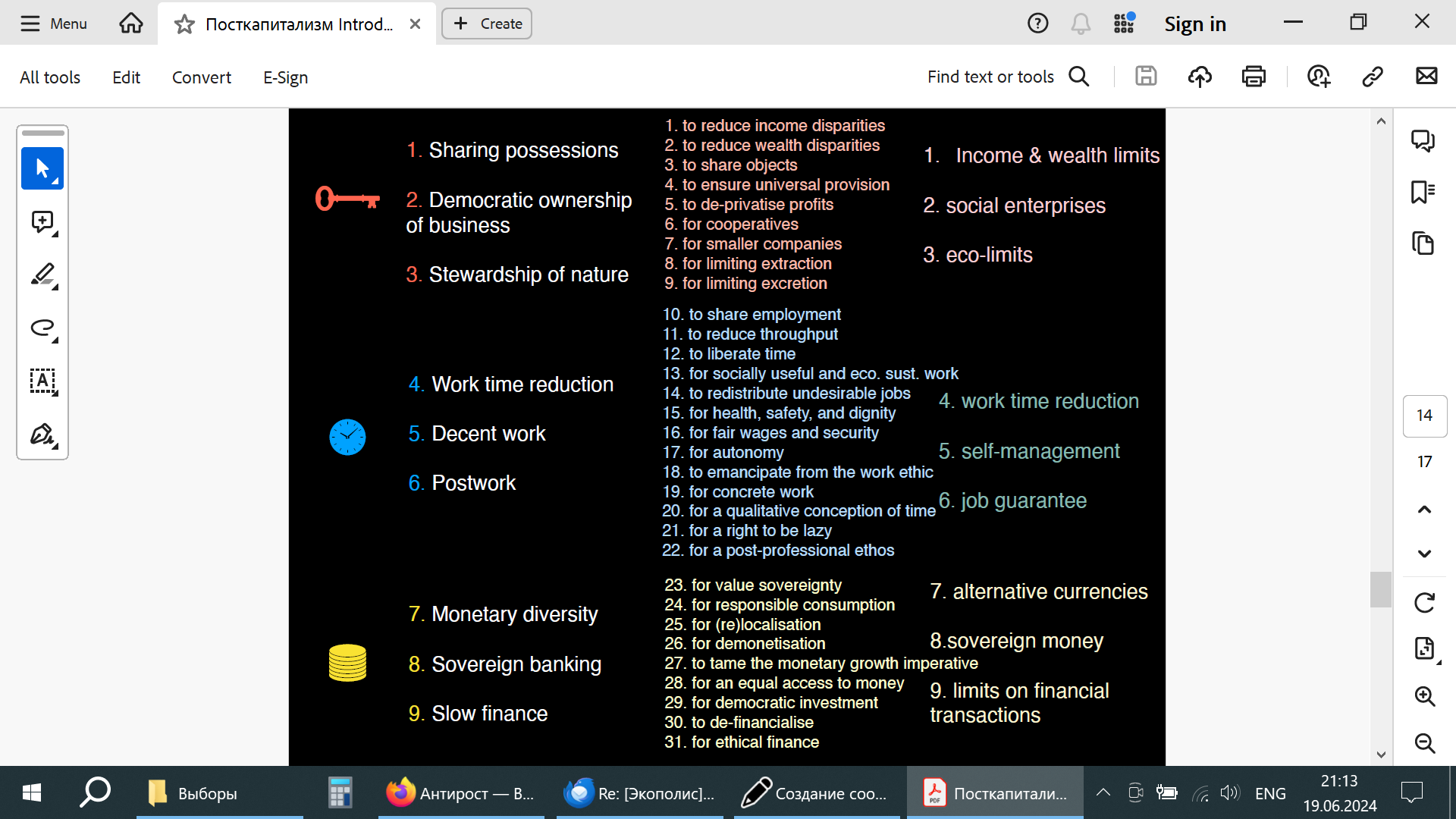Screen dimensions: 1456x819
Task: Open the All tools menu
Action: tap(50, 77)
